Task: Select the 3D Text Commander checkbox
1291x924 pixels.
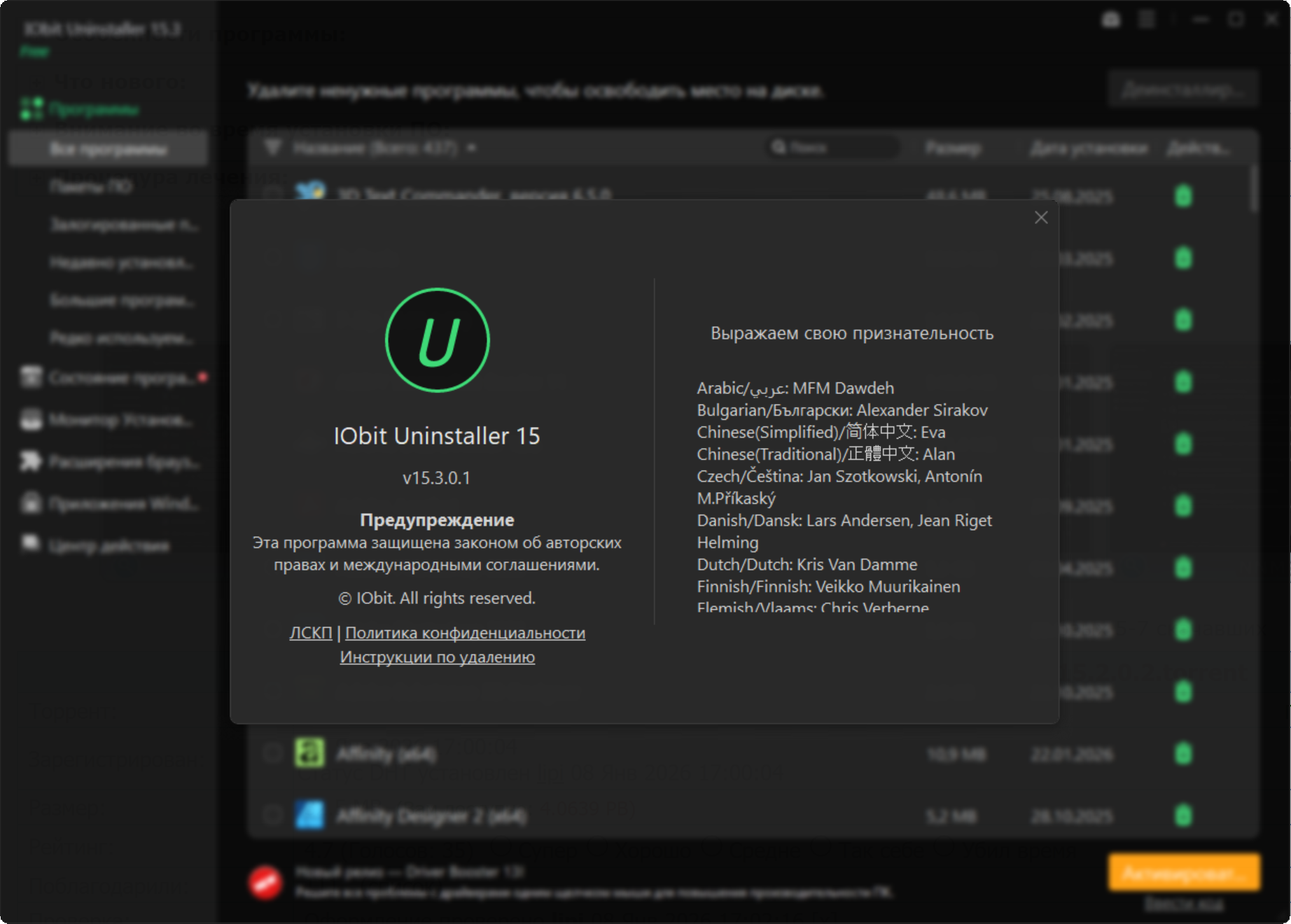Action: 272,194
